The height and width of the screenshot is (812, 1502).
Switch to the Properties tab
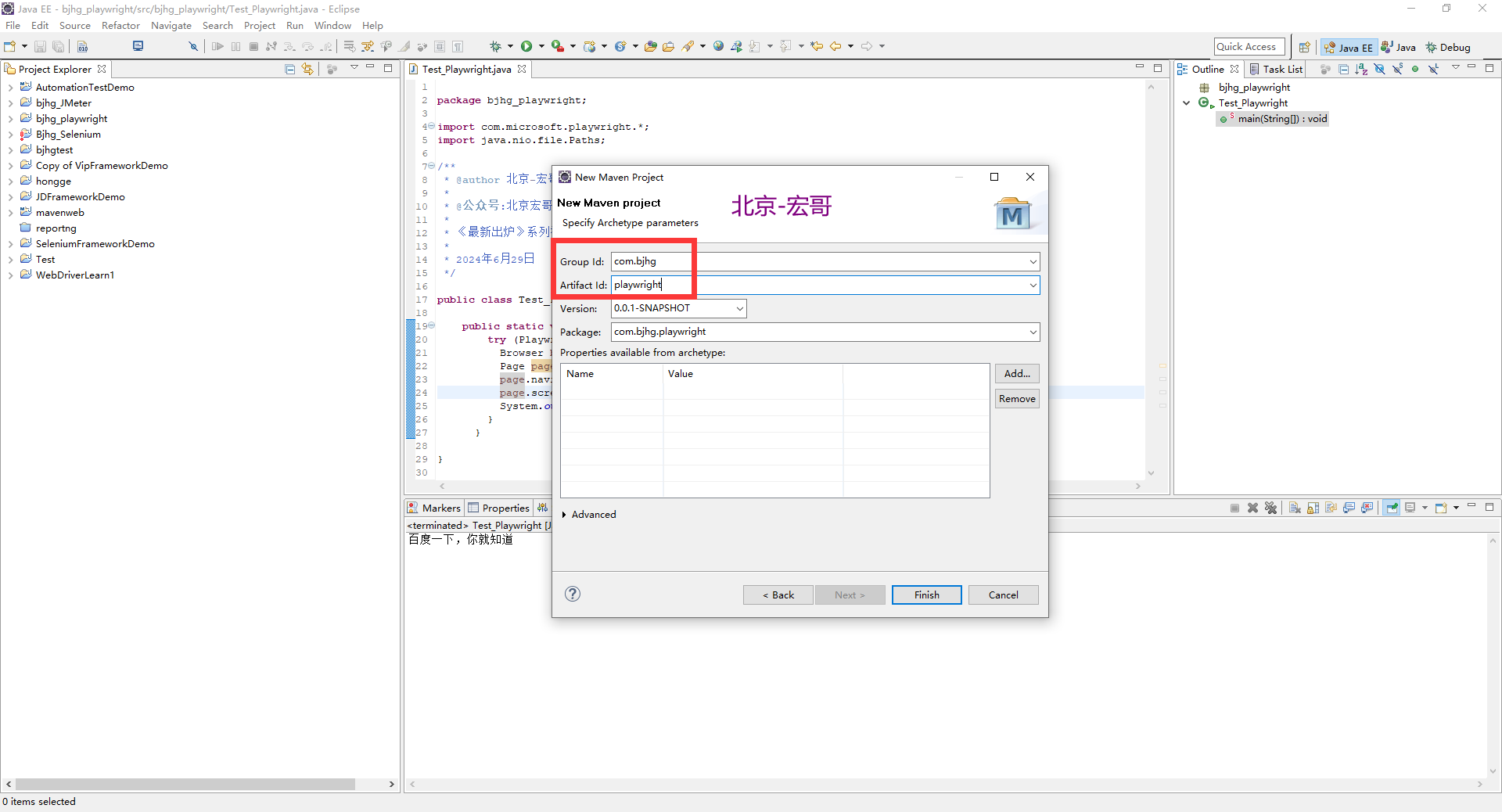[x=499, y=508]
